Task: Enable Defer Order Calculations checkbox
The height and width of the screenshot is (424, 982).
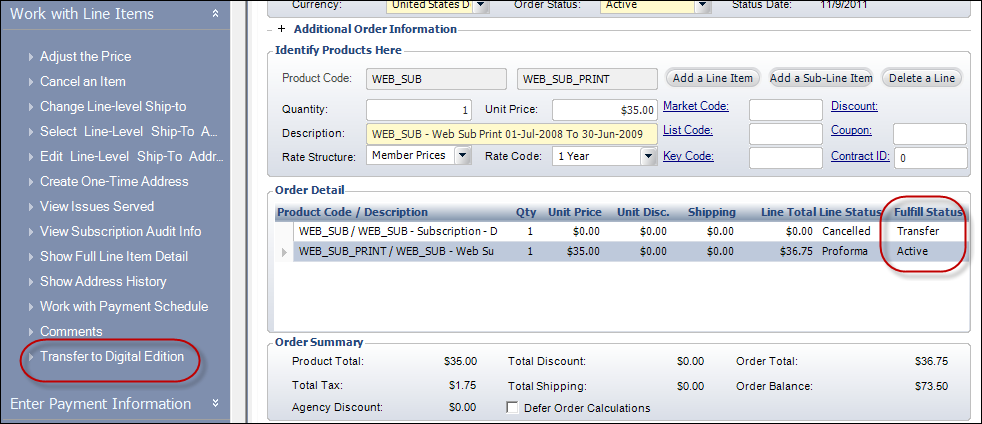Action: tap(513, 408)
